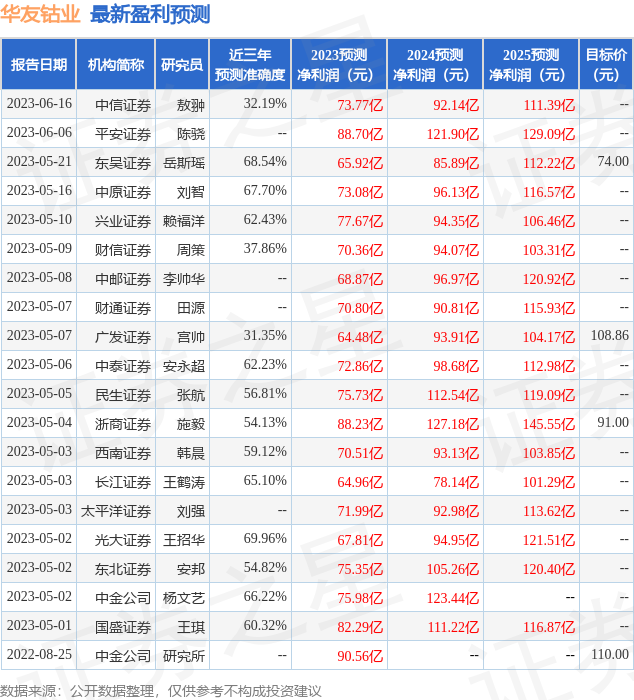The width and height of the screenshot is (634, 700).
Task: Click the 145.55亿 forecast value
Action: [549, 425]
